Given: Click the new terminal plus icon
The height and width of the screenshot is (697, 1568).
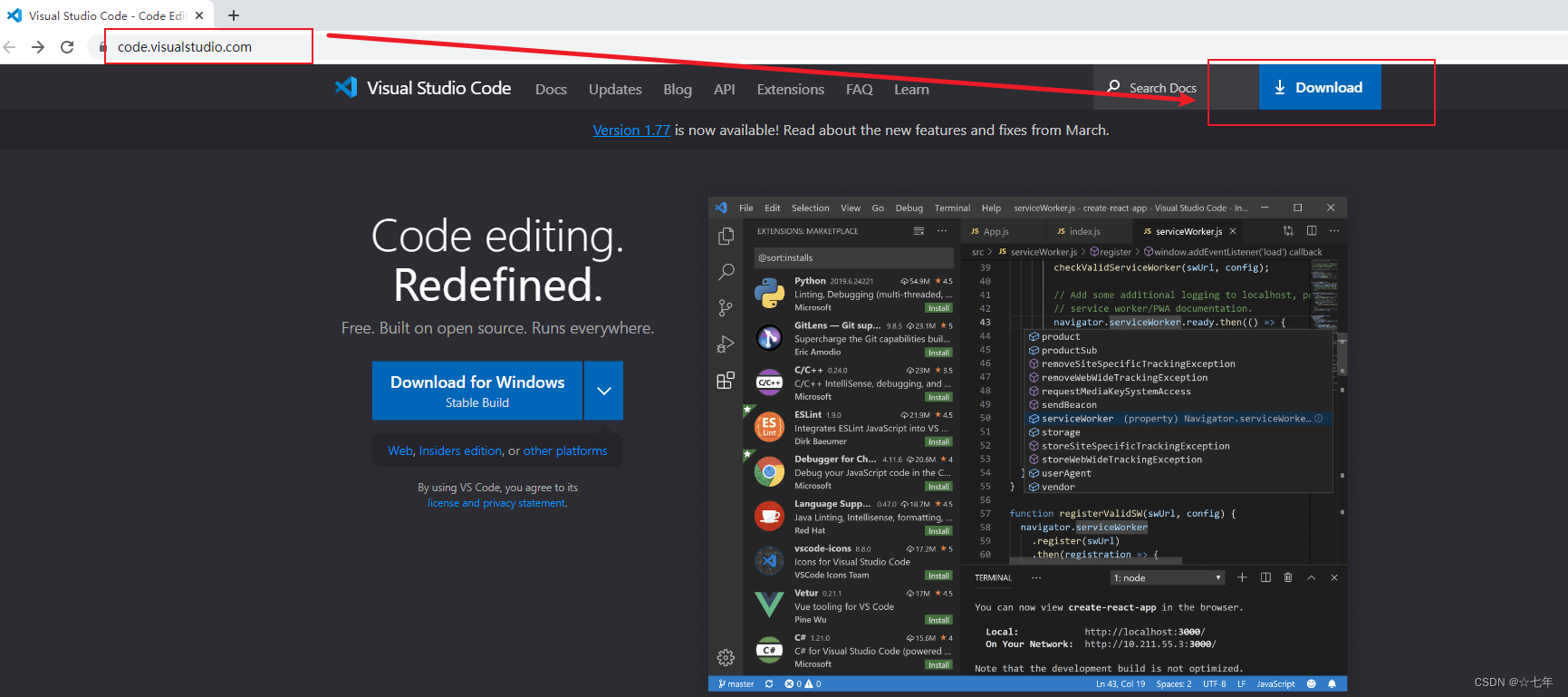Looking at the screenshot, I should coord(1242,577).
